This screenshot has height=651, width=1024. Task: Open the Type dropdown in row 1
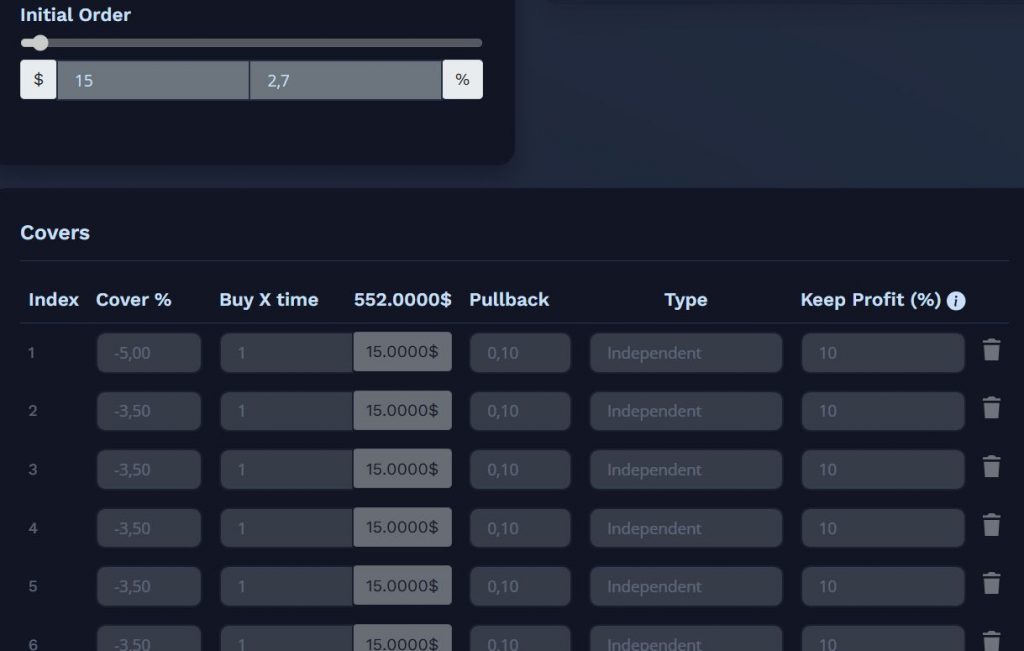[686, 353]
